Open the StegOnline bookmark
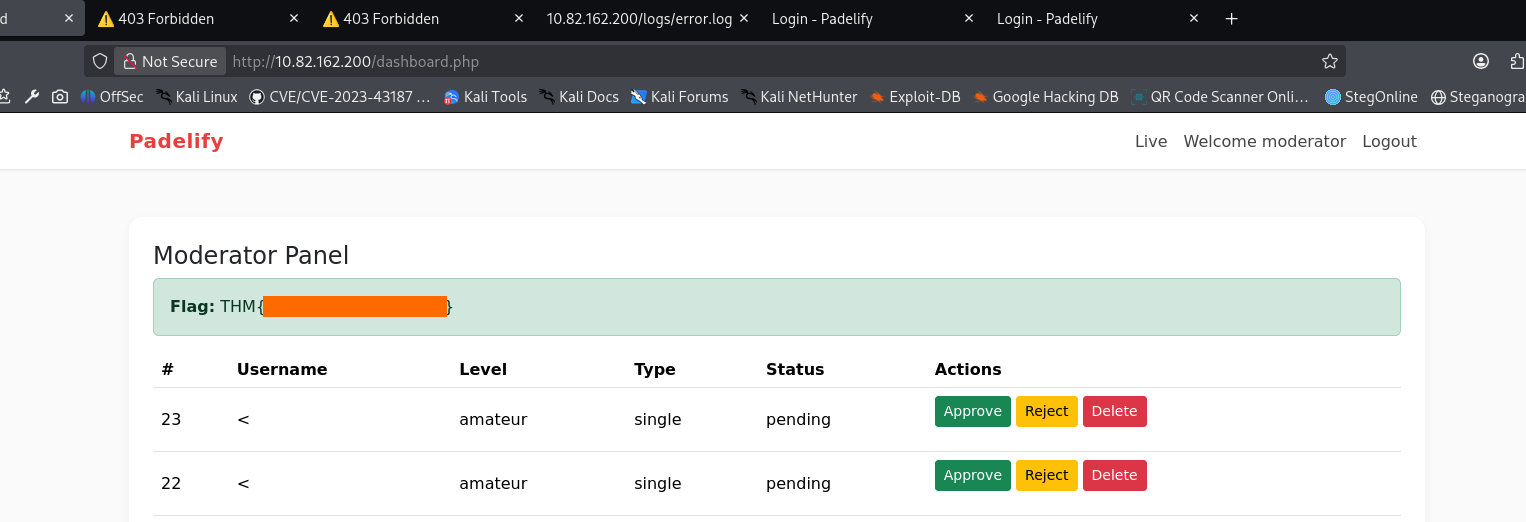Screen dimensions: 1526x522 tap(1371, 97)
